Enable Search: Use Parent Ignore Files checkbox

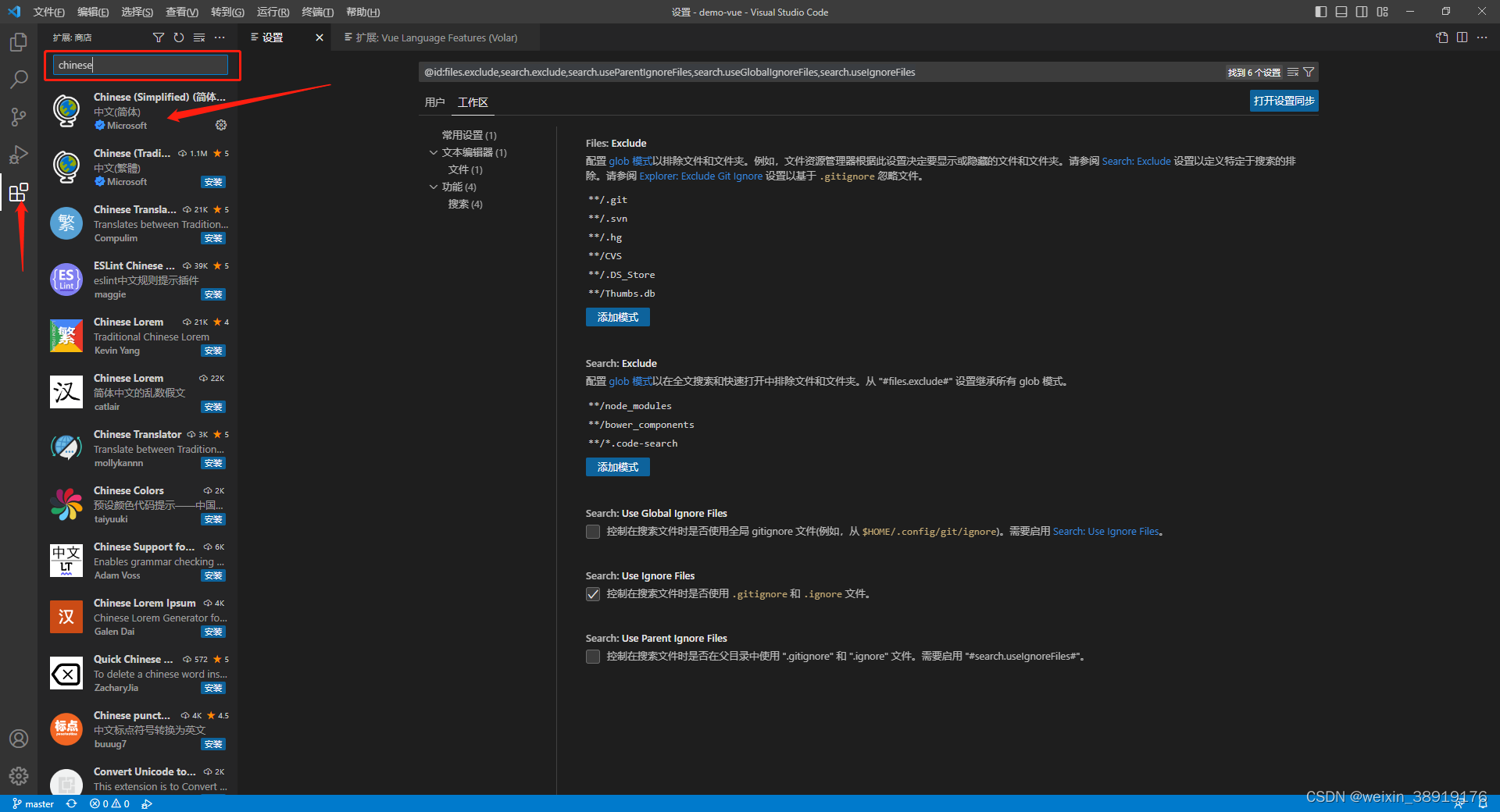click(593, 657)
